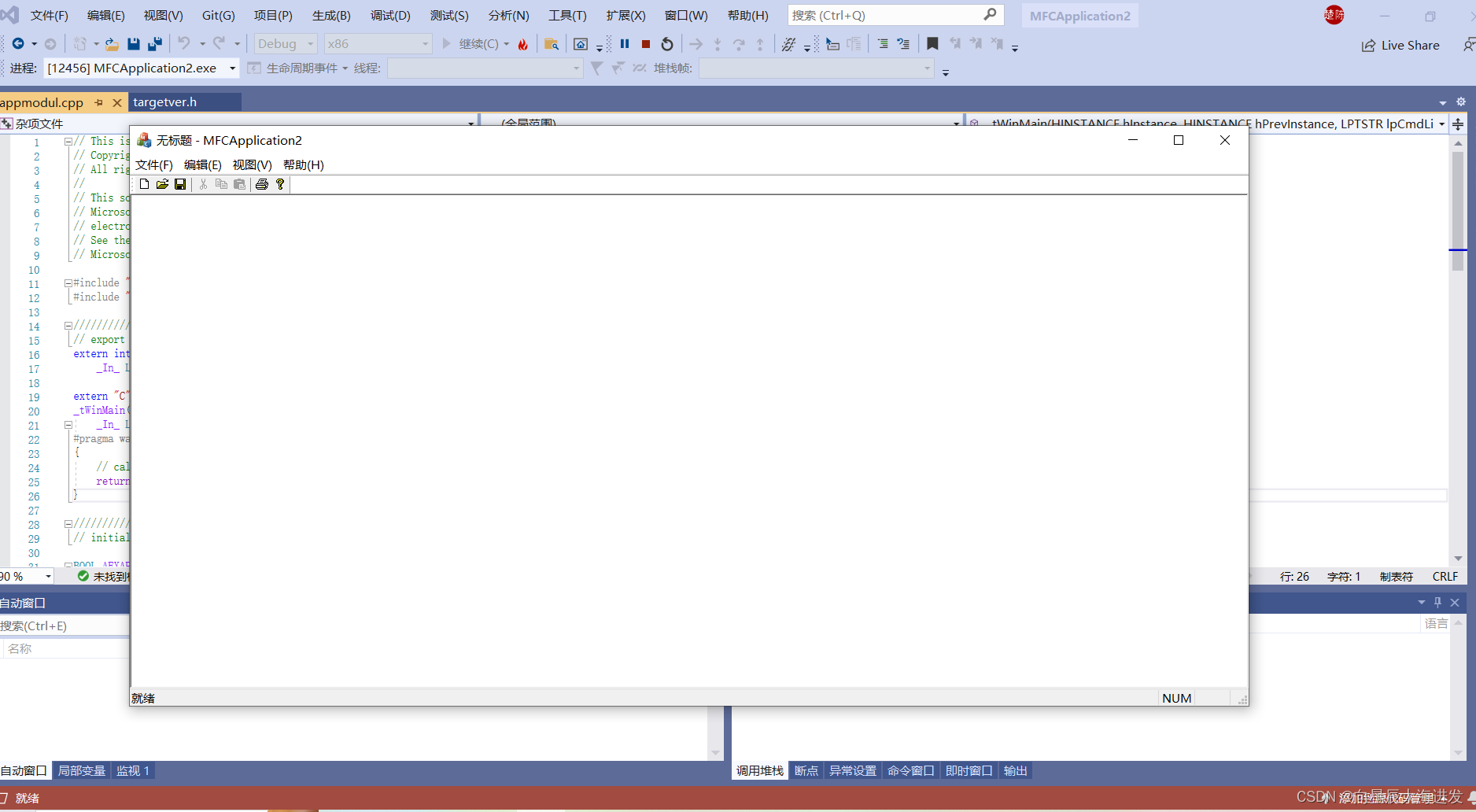Viewport: 1476px width, 812px height.
Task: Close the call stack panel with X
Action: (1455, 603)
